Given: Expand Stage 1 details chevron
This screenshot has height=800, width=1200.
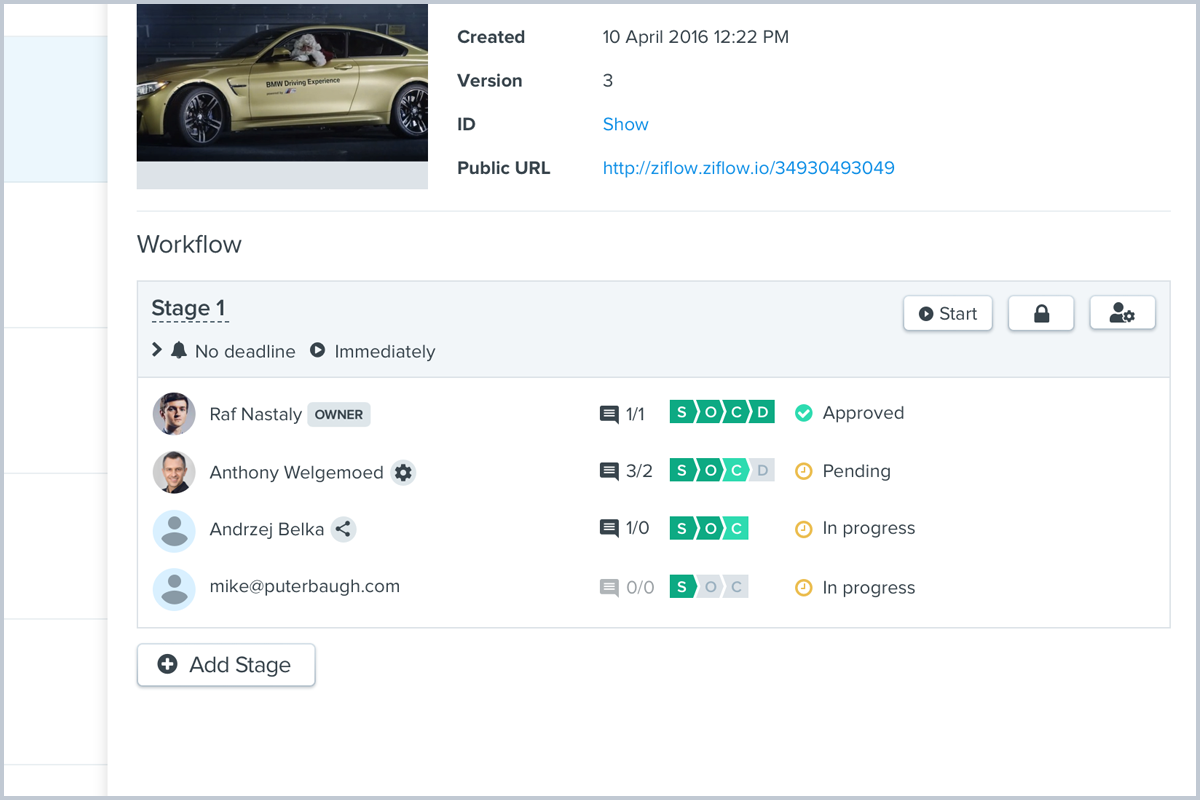Looking at the screenshot, I should 157,350.
